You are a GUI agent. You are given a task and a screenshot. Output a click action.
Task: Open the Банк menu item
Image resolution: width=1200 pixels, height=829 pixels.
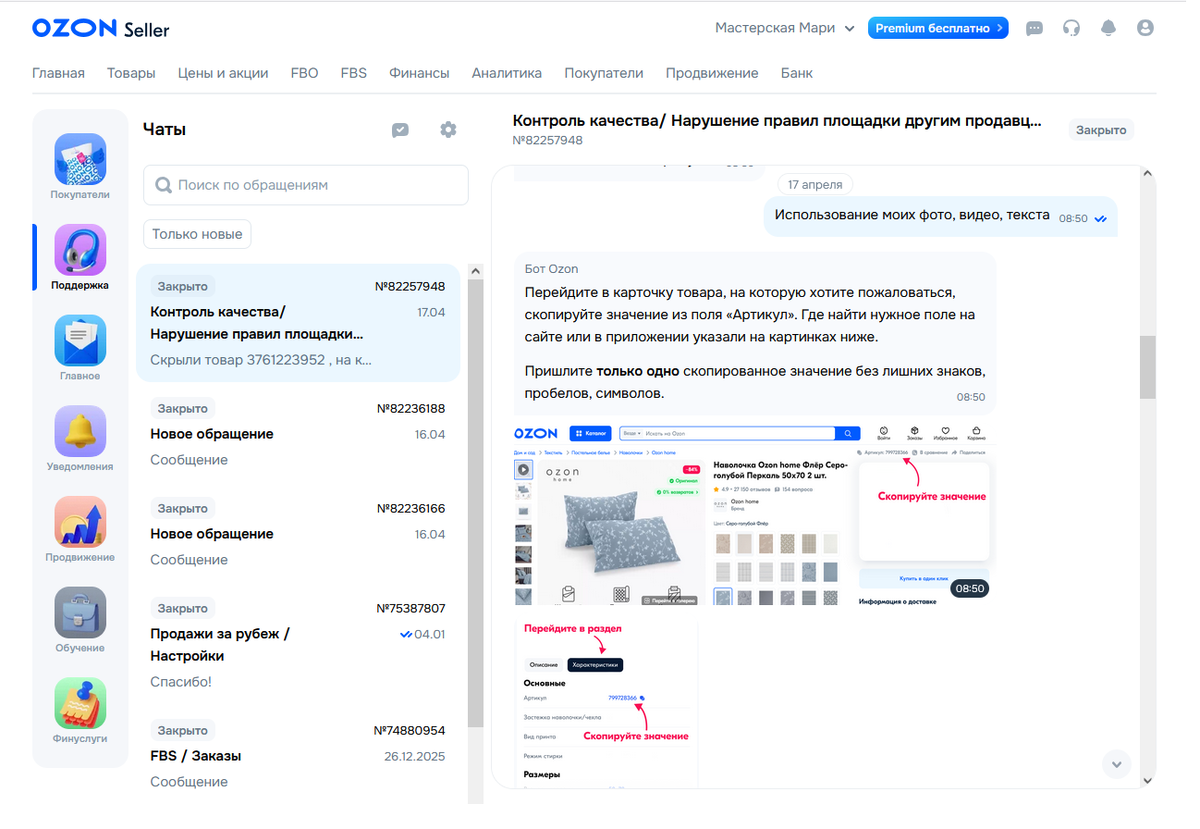[x=797, y=73]
